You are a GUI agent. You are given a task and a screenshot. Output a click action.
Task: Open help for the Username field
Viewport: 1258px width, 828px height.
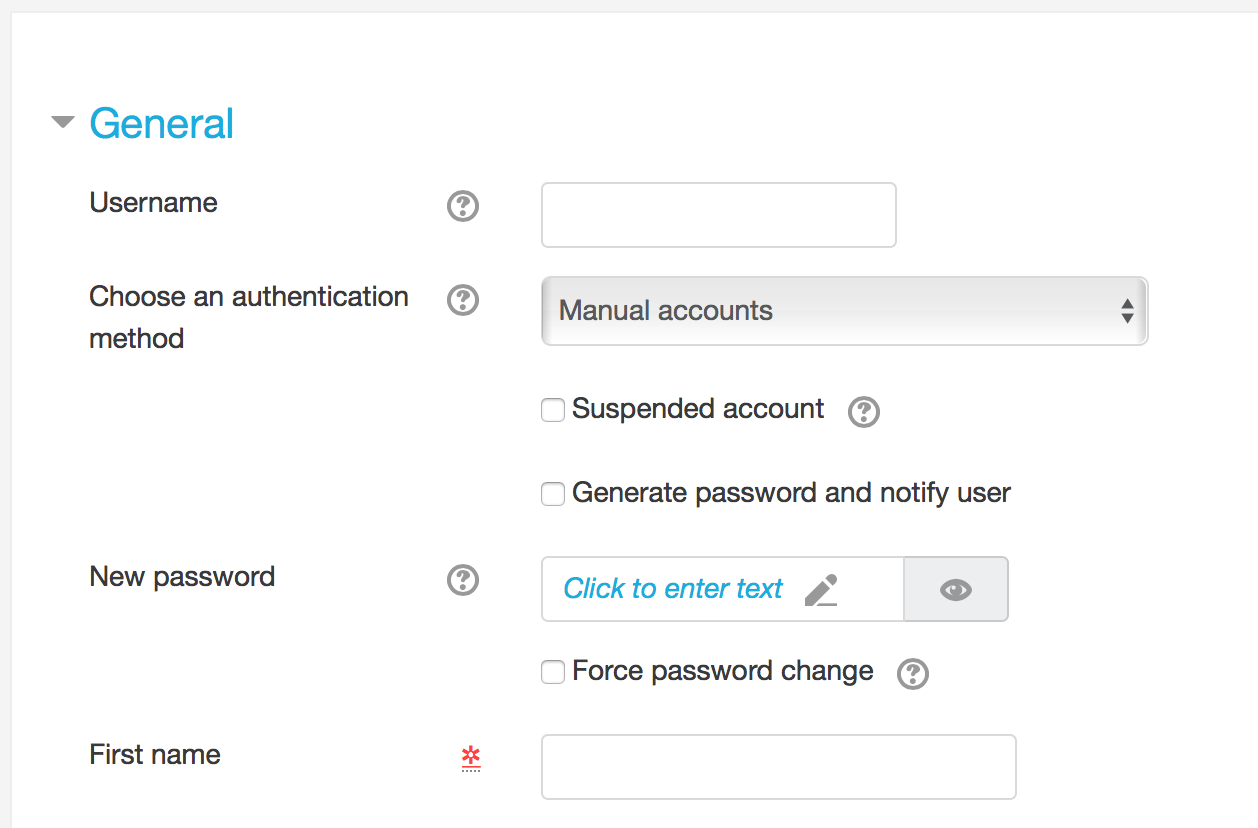(x=462, y=207)
